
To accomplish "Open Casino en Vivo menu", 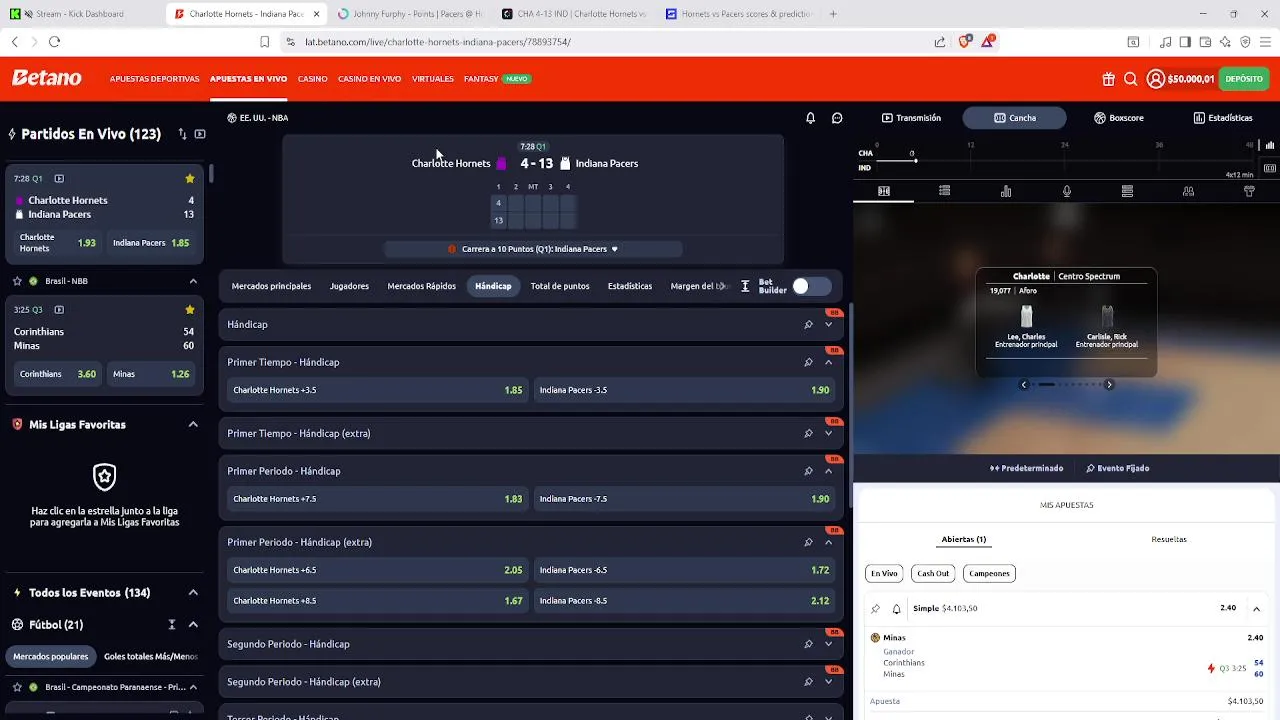I will point(369,79).
